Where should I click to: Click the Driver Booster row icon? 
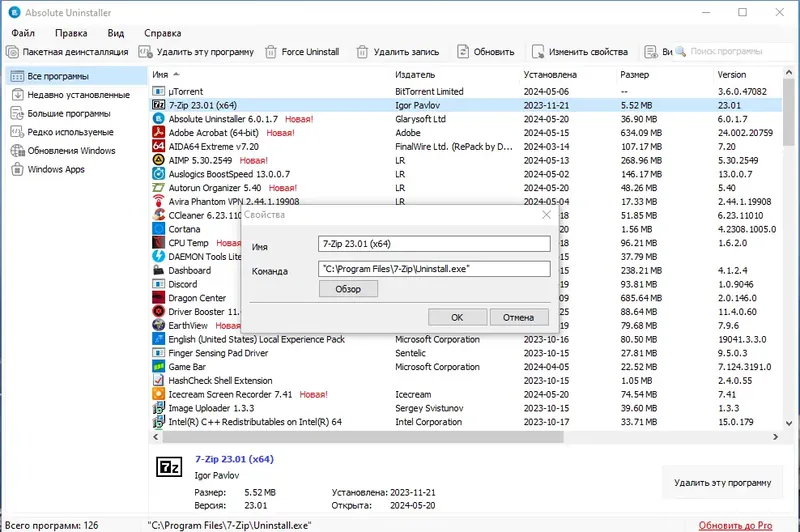[x=159, y=312]
